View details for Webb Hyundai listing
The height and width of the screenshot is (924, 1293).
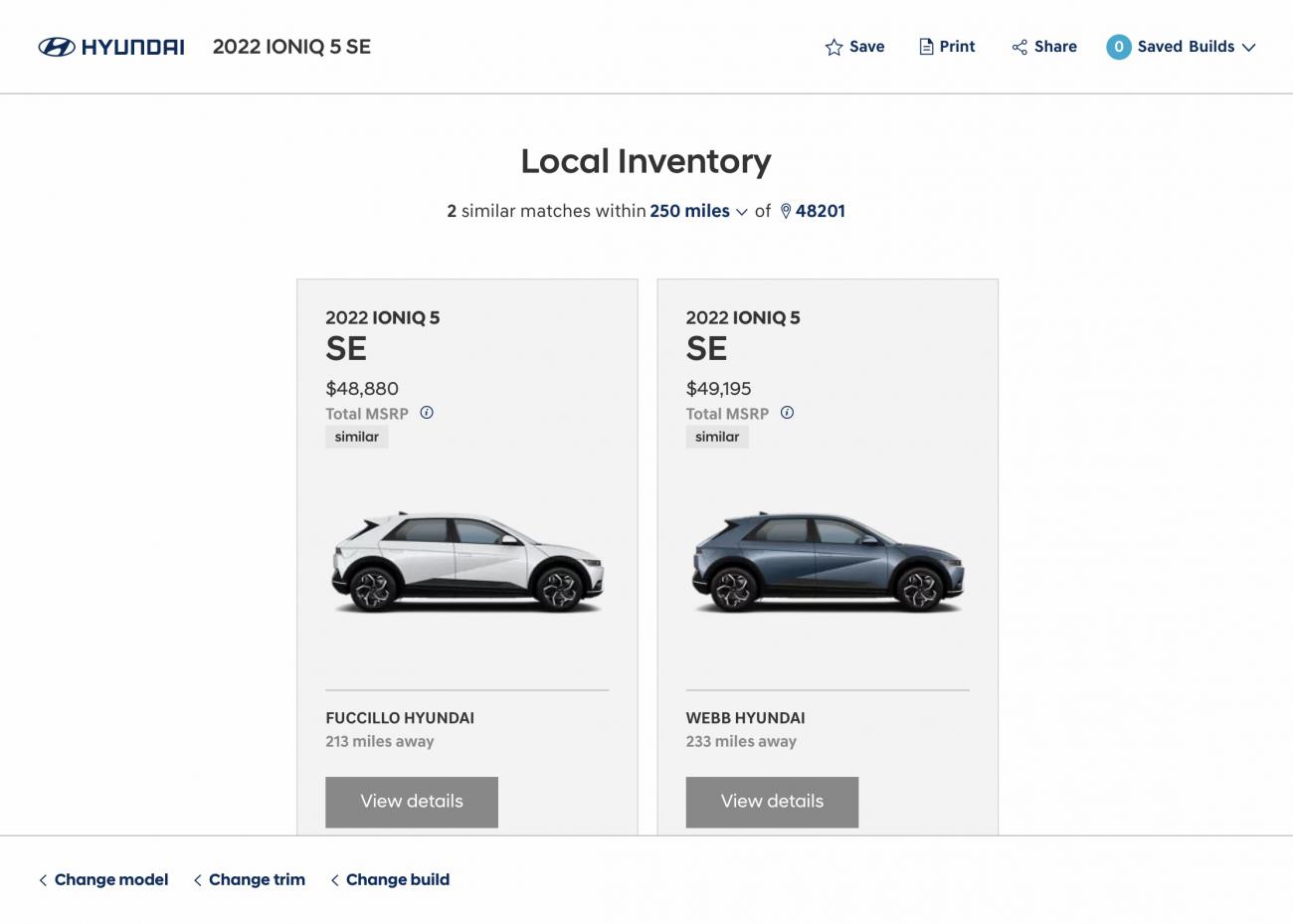pos(772,802)
